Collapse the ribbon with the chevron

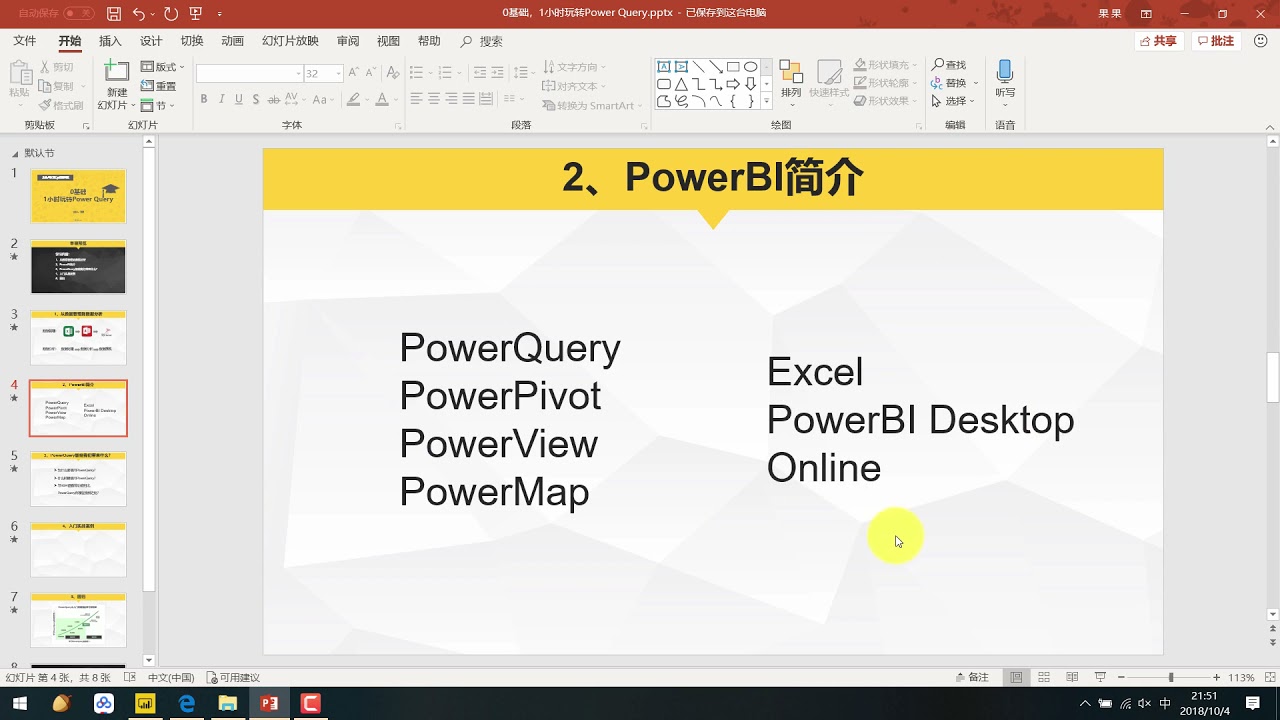click(1270, 125)
